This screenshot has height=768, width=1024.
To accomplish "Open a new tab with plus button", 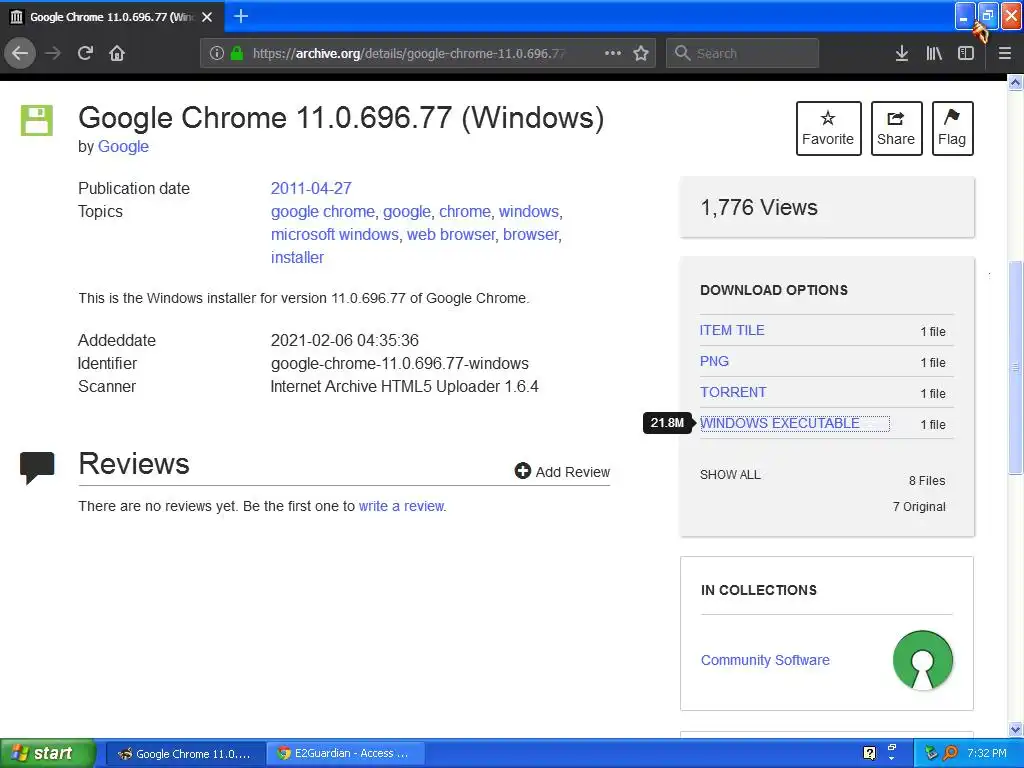I will point(241,16).
